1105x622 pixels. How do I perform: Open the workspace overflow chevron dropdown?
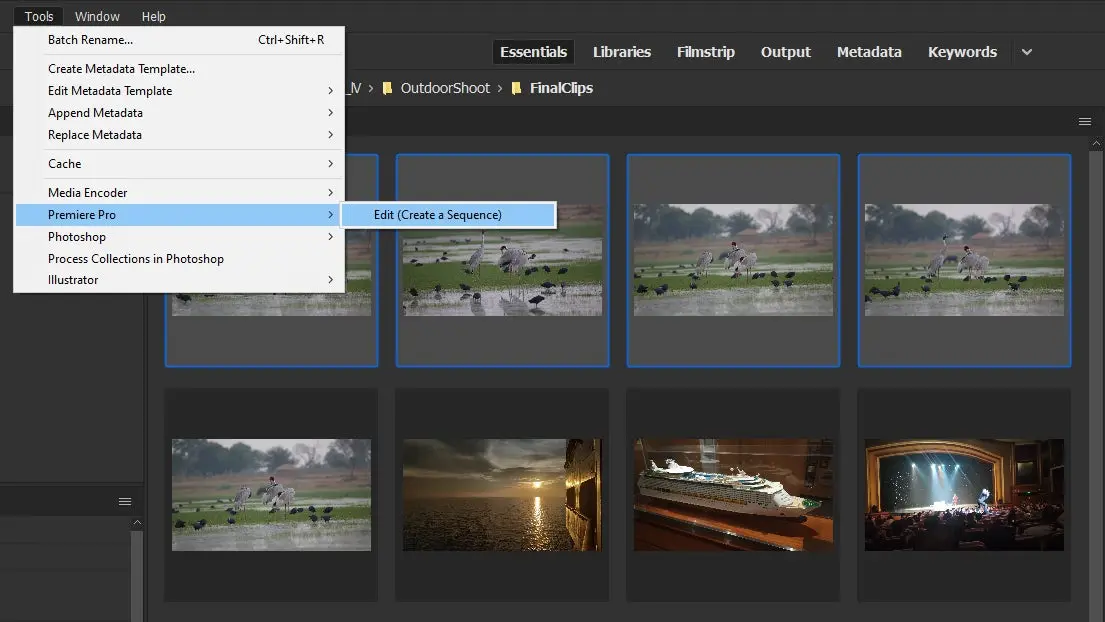(1026, 52)
